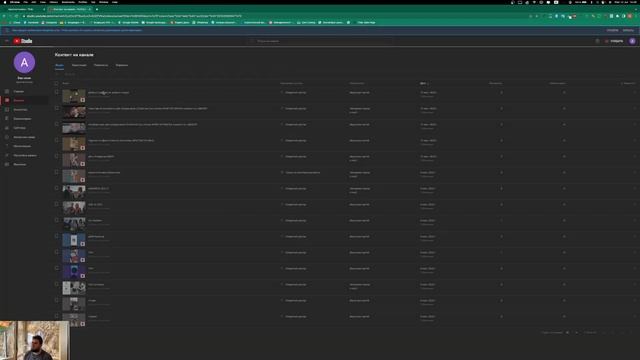Open the YouTube Studio hamburger menu

tap(7, 41)
